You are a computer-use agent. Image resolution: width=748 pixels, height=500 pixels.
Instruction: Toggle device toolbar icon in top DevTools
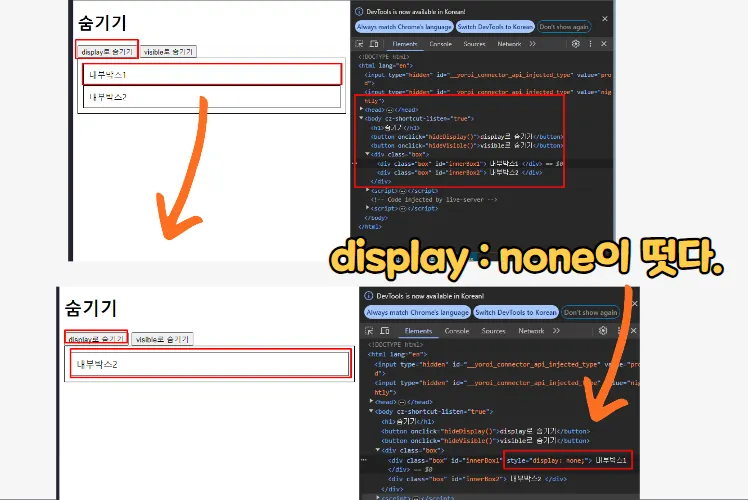374,44
